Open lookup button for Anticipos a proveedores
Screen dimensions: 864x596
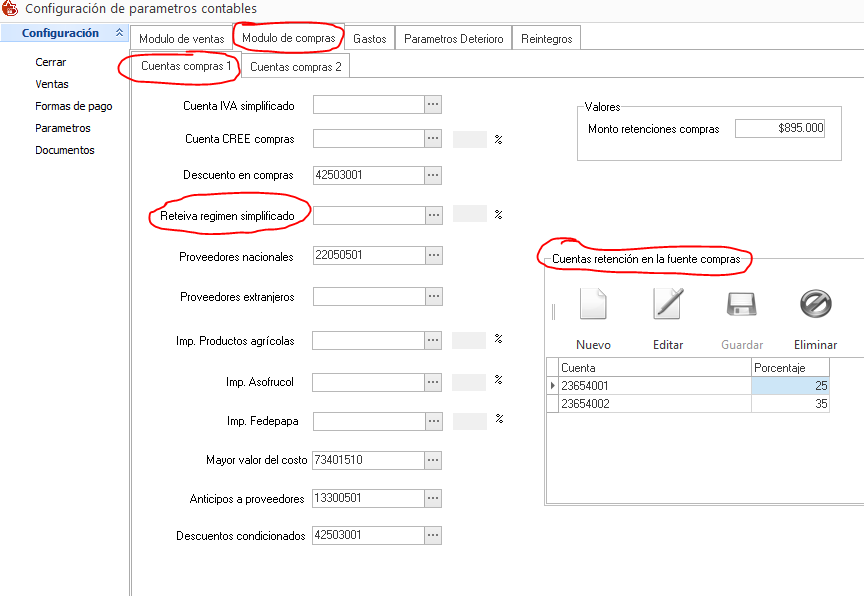coord(433,498)
